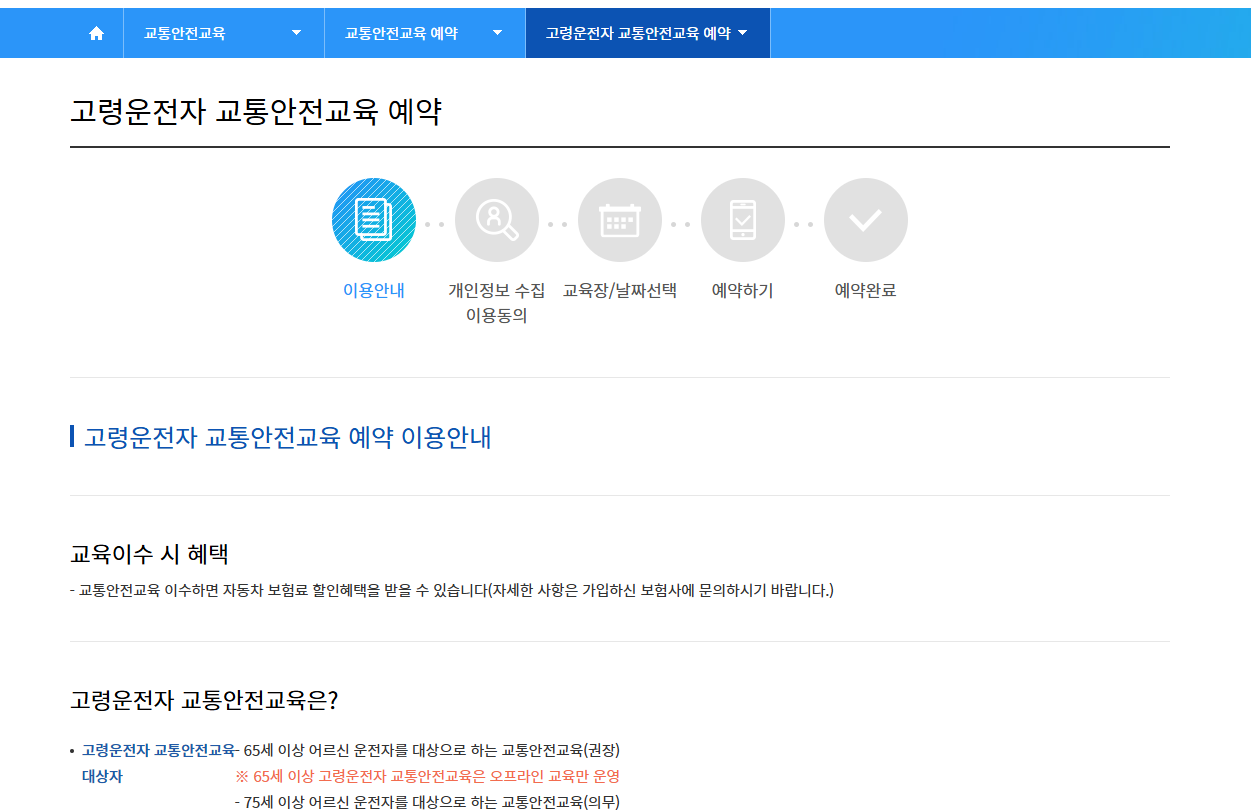This screenshot has width=1251, height=812.
Task: Click the 개인정보 수집 magnifier step icon
Action: 497,220
